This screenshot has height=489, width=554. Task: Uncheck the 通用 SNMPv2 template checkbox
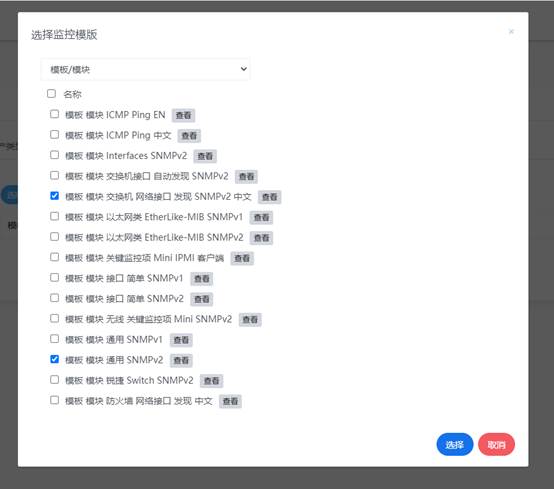pos(54,359)
